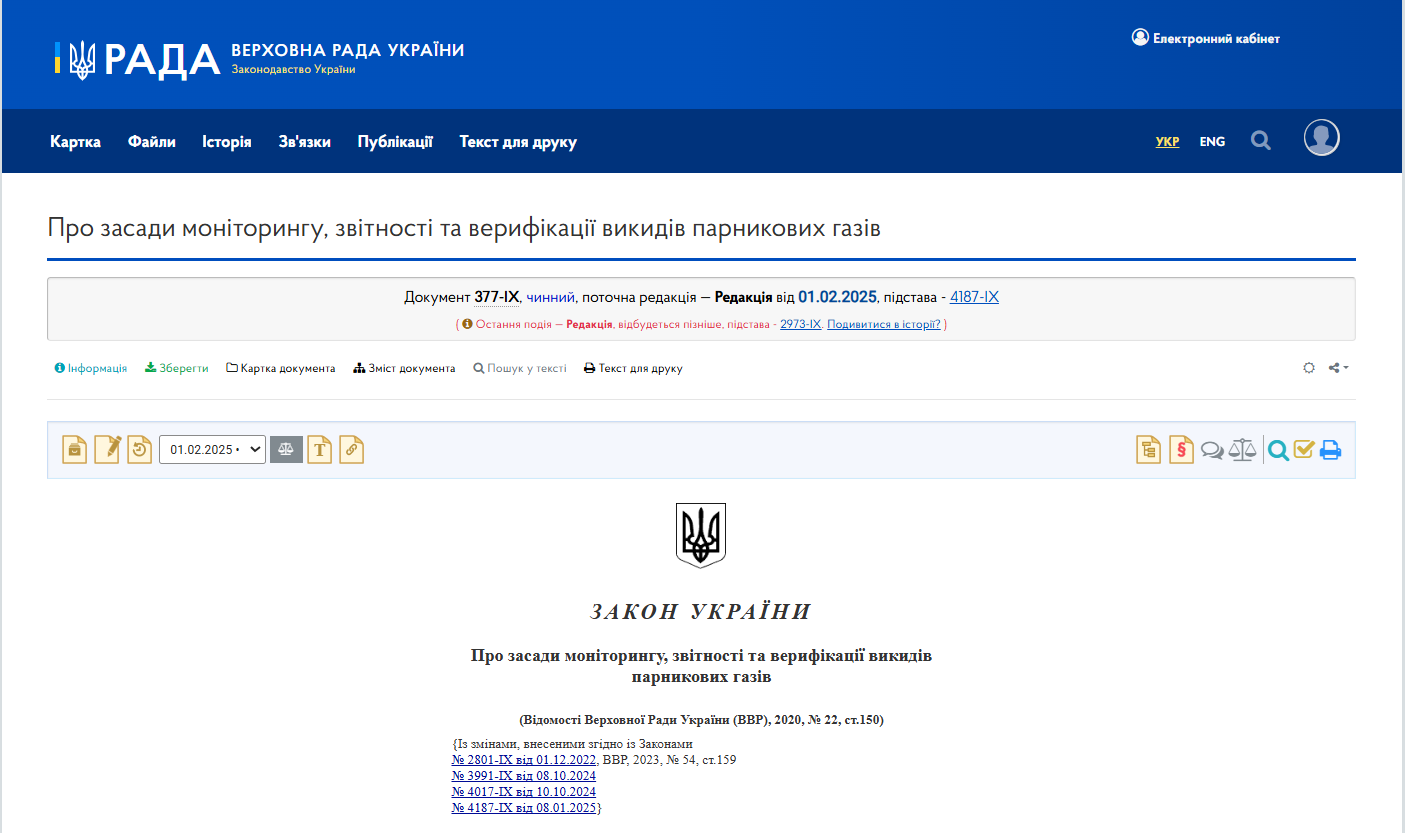This screenshot has height=833, width=1405.
Task: Open the text view via the T icon
Action: [x=319, y=449]
